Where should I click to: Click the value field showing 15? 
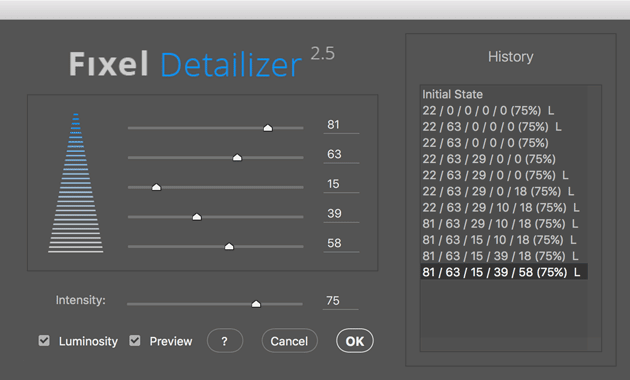click(341, 184)
